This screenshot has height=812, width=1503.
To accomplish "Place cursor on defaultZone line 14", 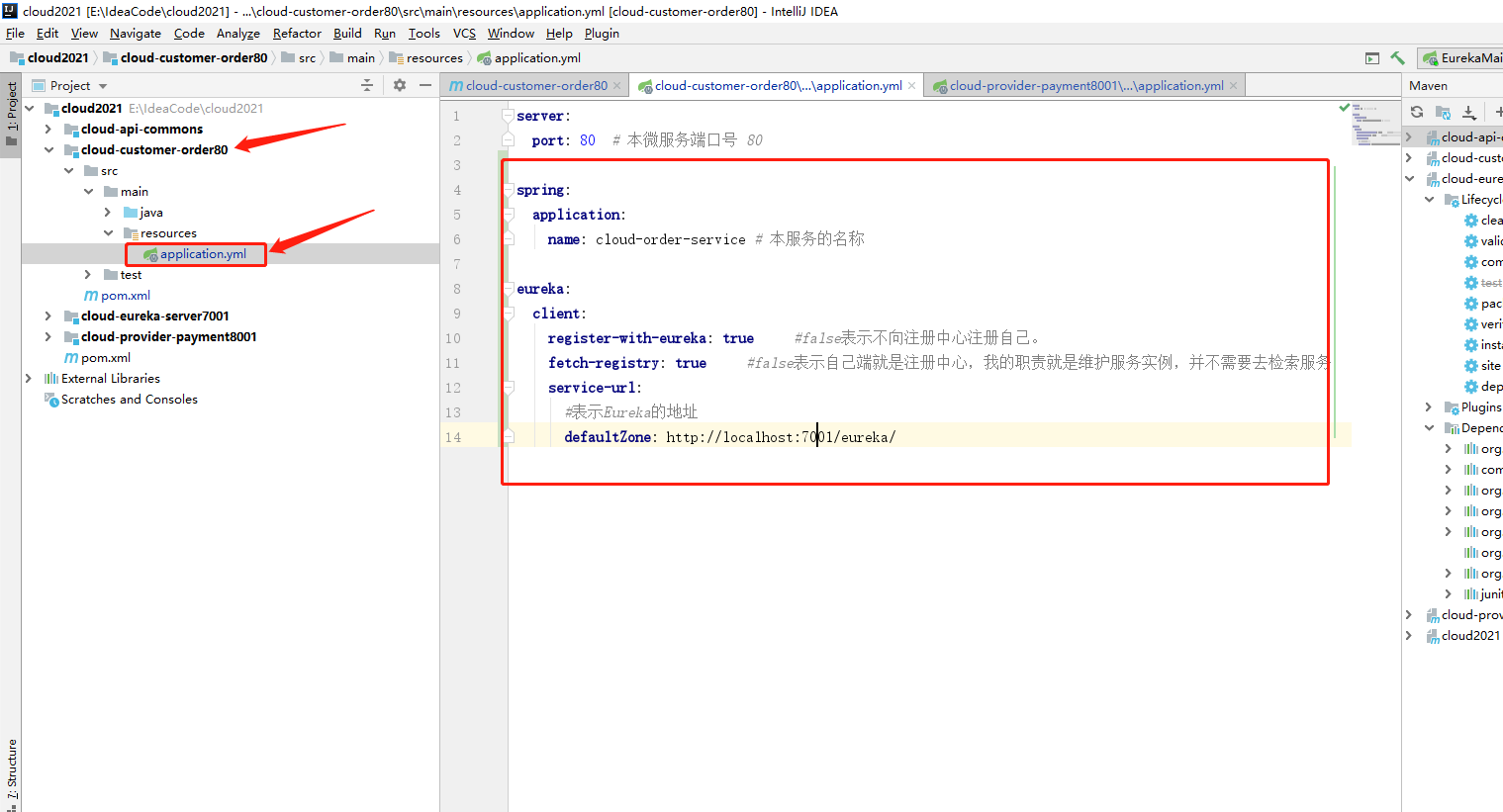I will (x=730, y=437).
